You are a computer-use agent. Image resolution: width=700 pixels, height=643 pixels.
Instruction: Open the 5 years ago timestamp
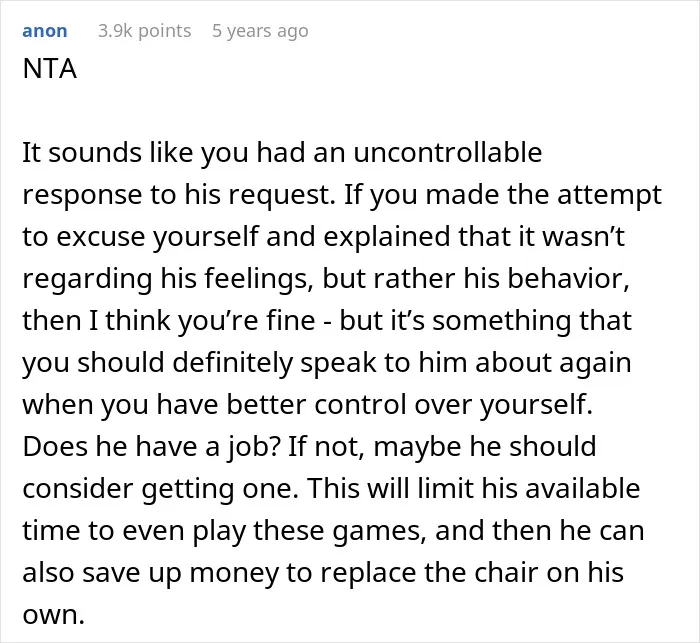260,31
